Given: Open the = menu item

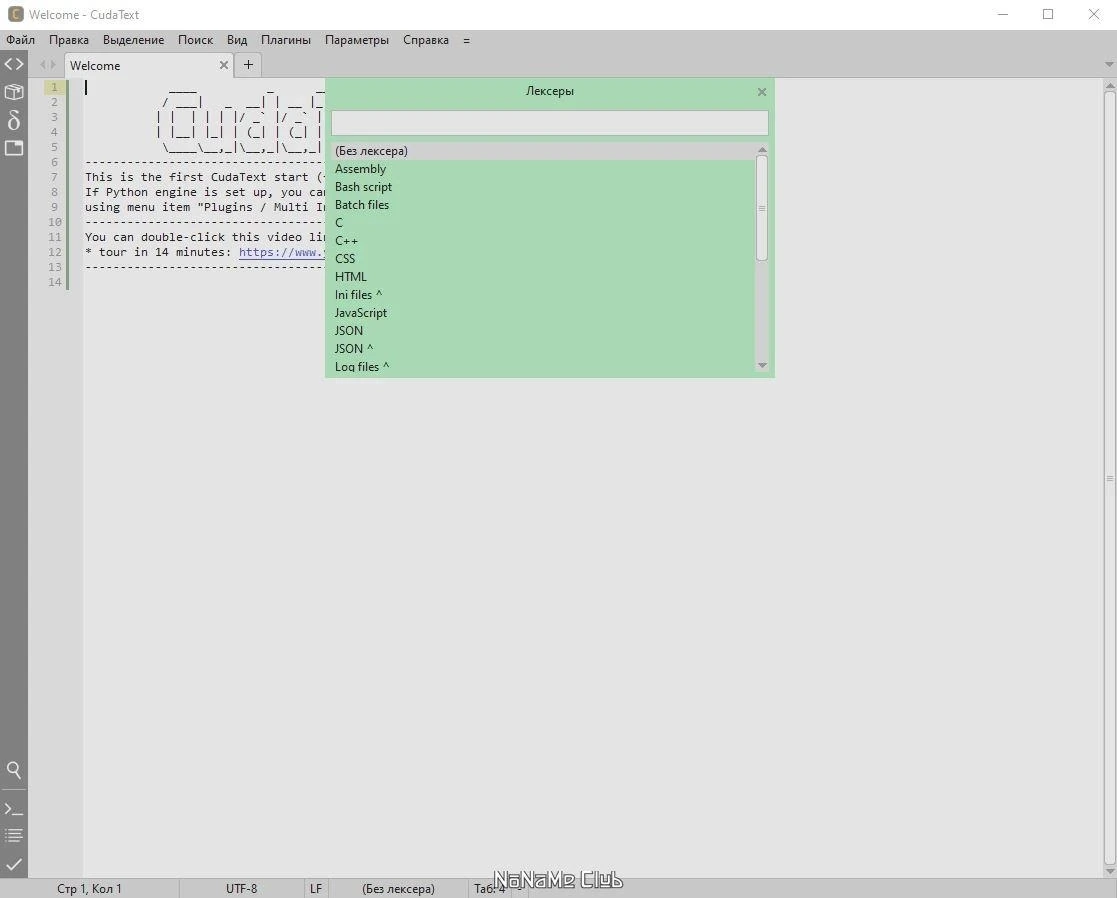Looking at the screenshot, I should 467,41.
